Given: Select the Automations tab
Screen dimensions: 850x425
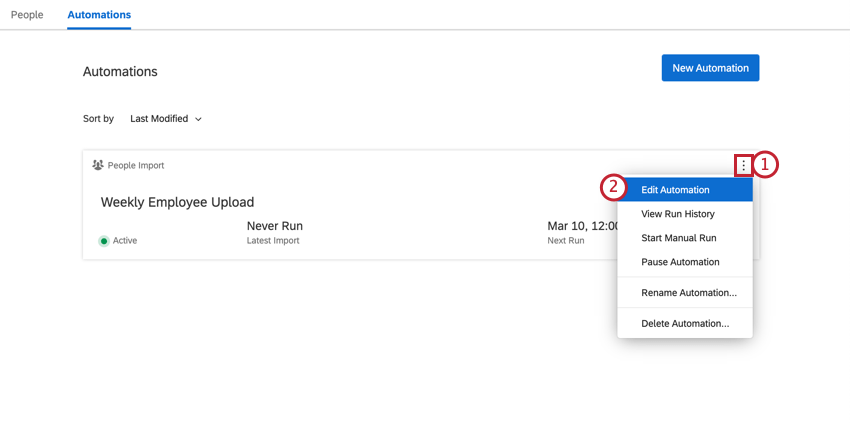Looking at the screenshot, I should [99, 15].
